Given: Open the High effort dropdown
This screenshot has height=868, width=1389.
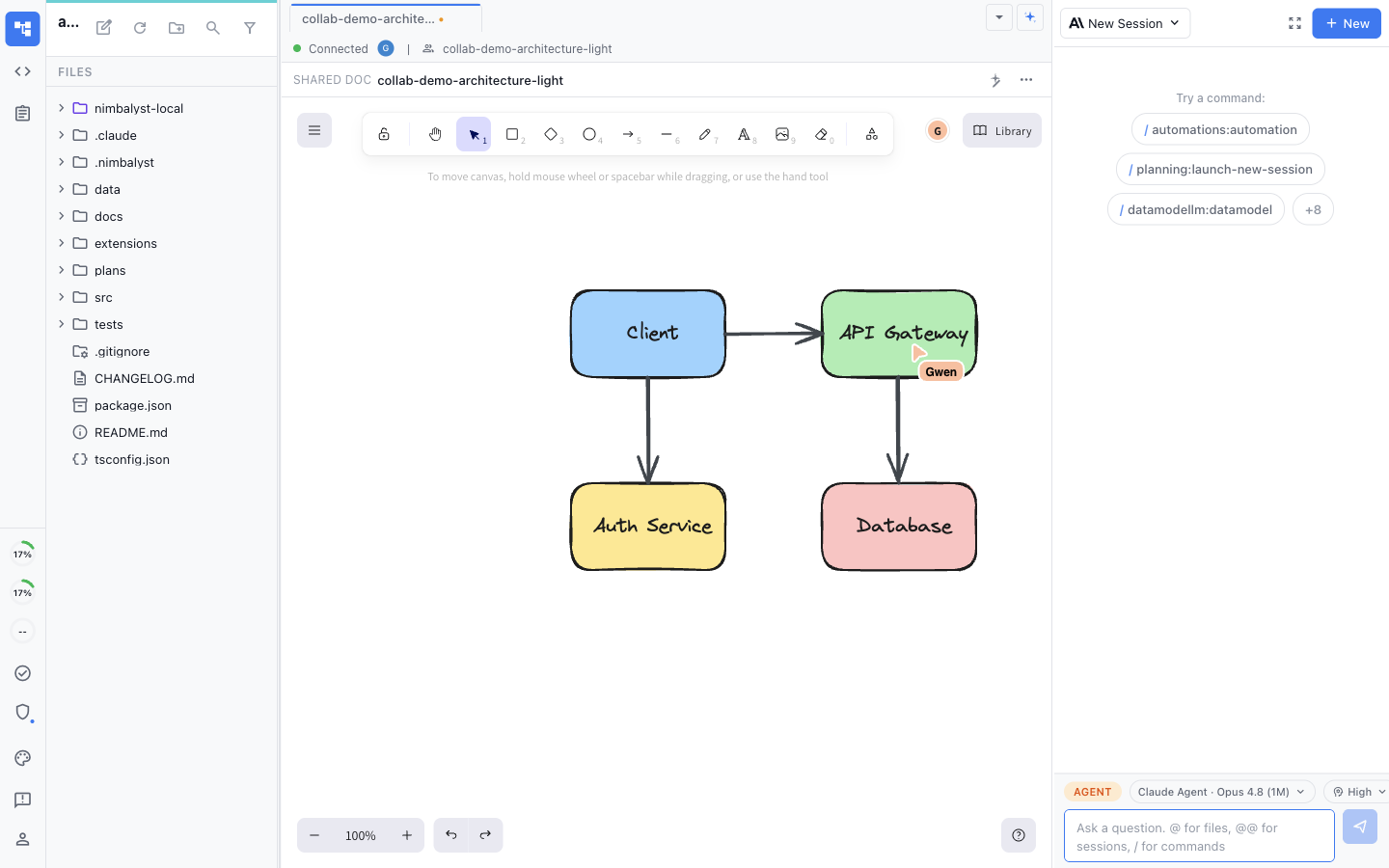Looking at the screenshot, I should pyautogui.click(x=1358, y=792).
